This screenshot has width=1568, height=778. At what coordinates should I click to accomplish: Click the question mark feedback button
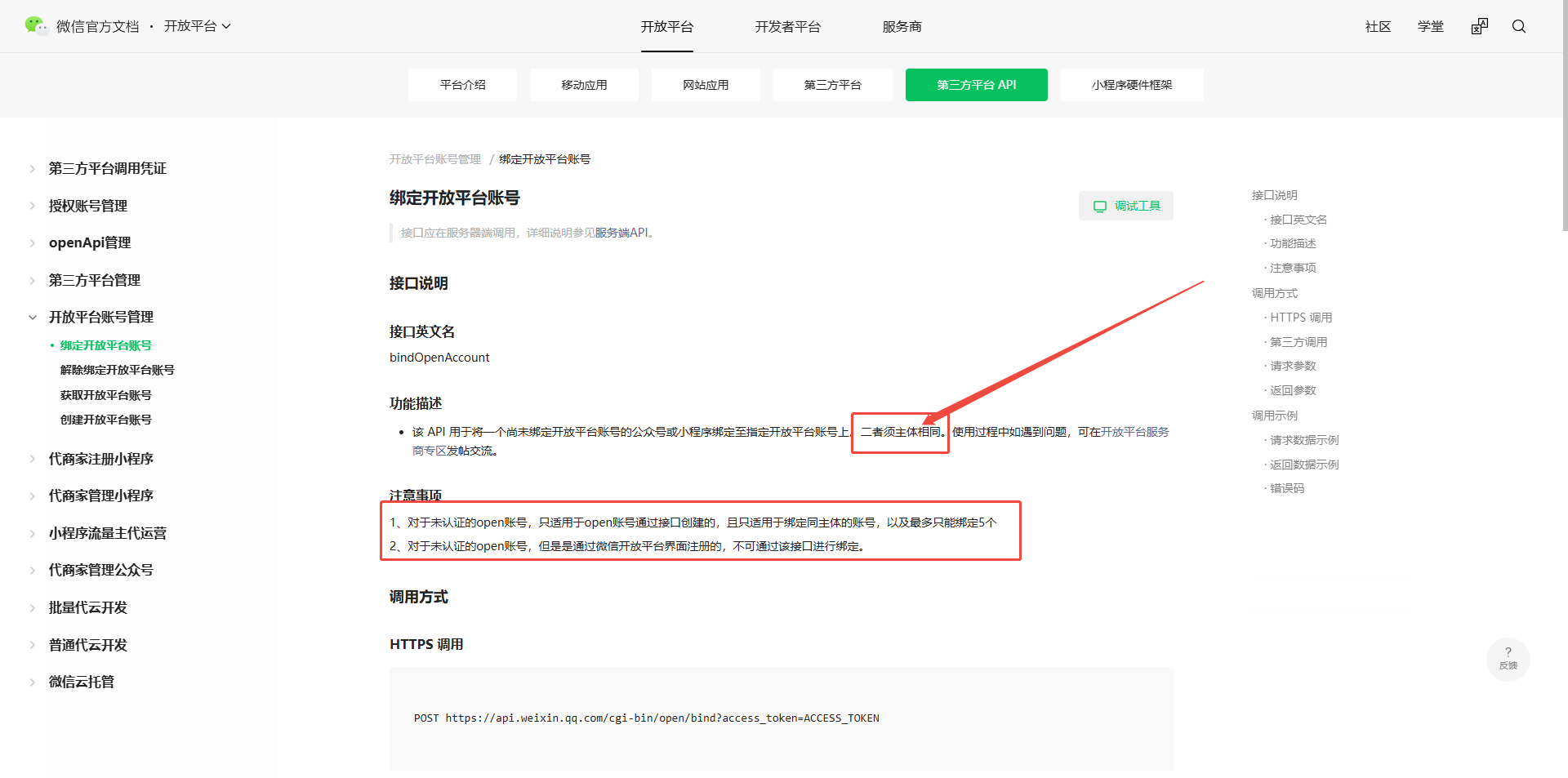[1508, 659]
